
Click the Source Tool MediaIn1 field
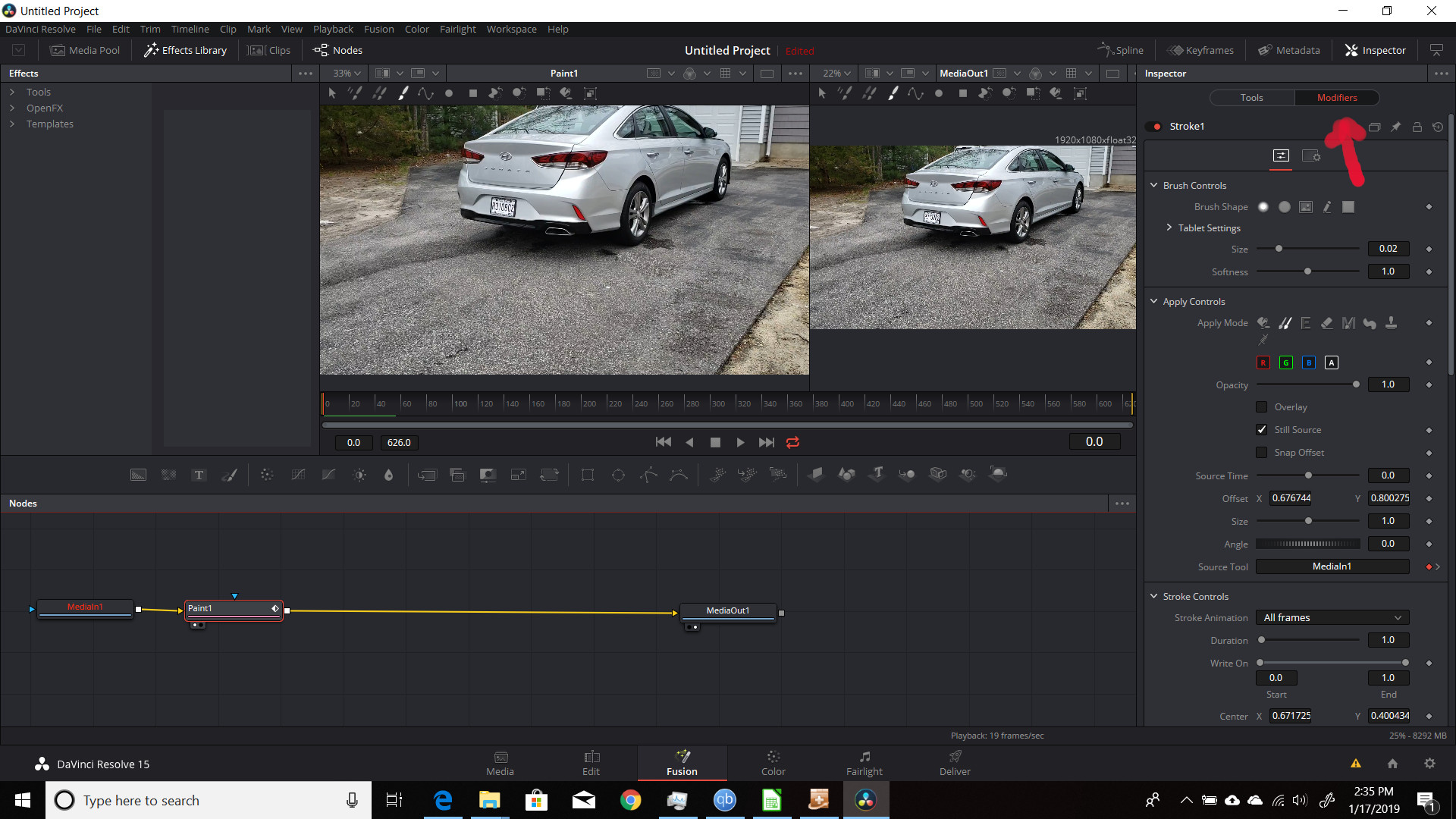[1332, 566]
